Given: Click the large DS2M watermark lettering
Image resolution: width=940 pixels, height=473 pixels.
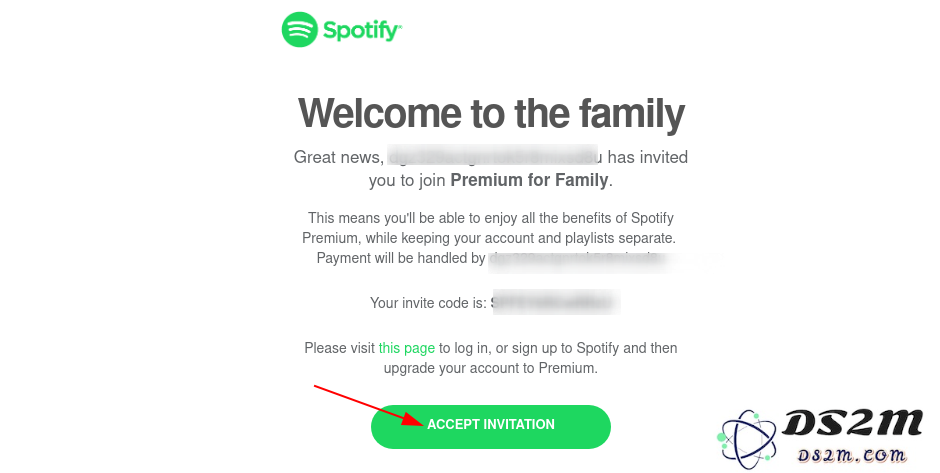Looking at the screenshot, I should click(852, 423).
